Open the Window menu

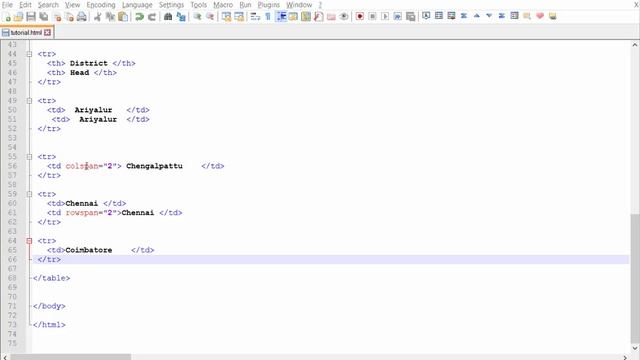299,5
